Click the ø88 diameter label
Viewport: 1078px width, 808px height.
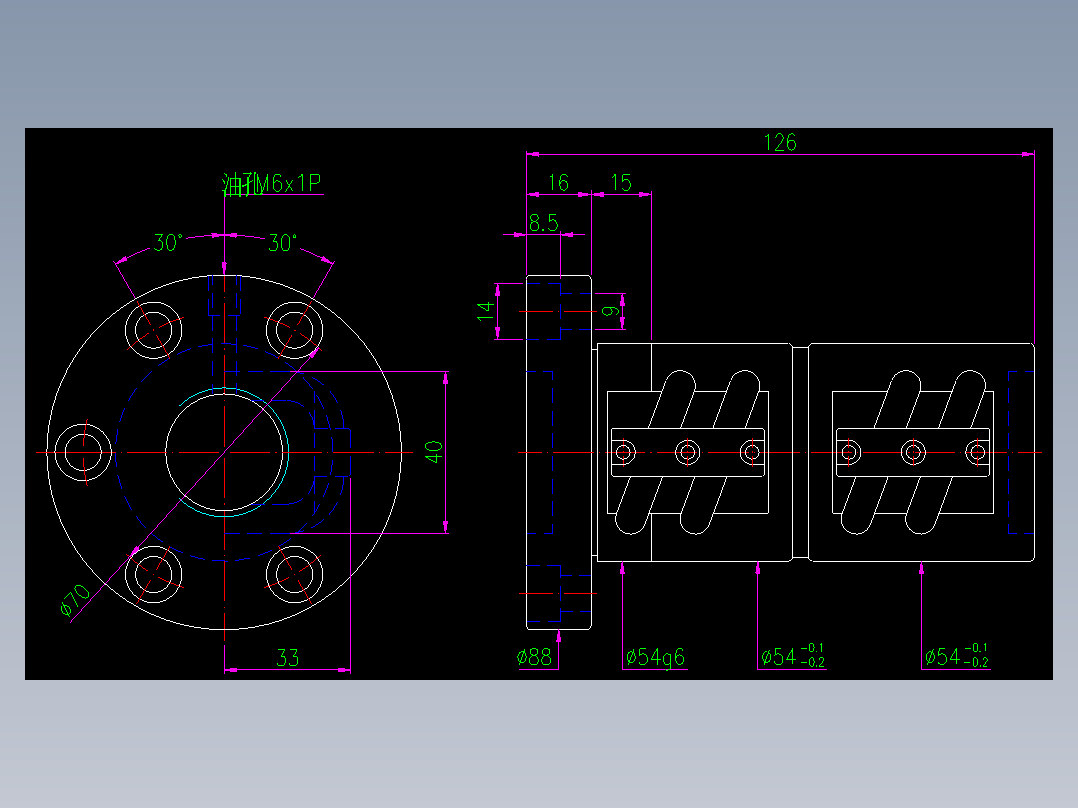[534, 657]
